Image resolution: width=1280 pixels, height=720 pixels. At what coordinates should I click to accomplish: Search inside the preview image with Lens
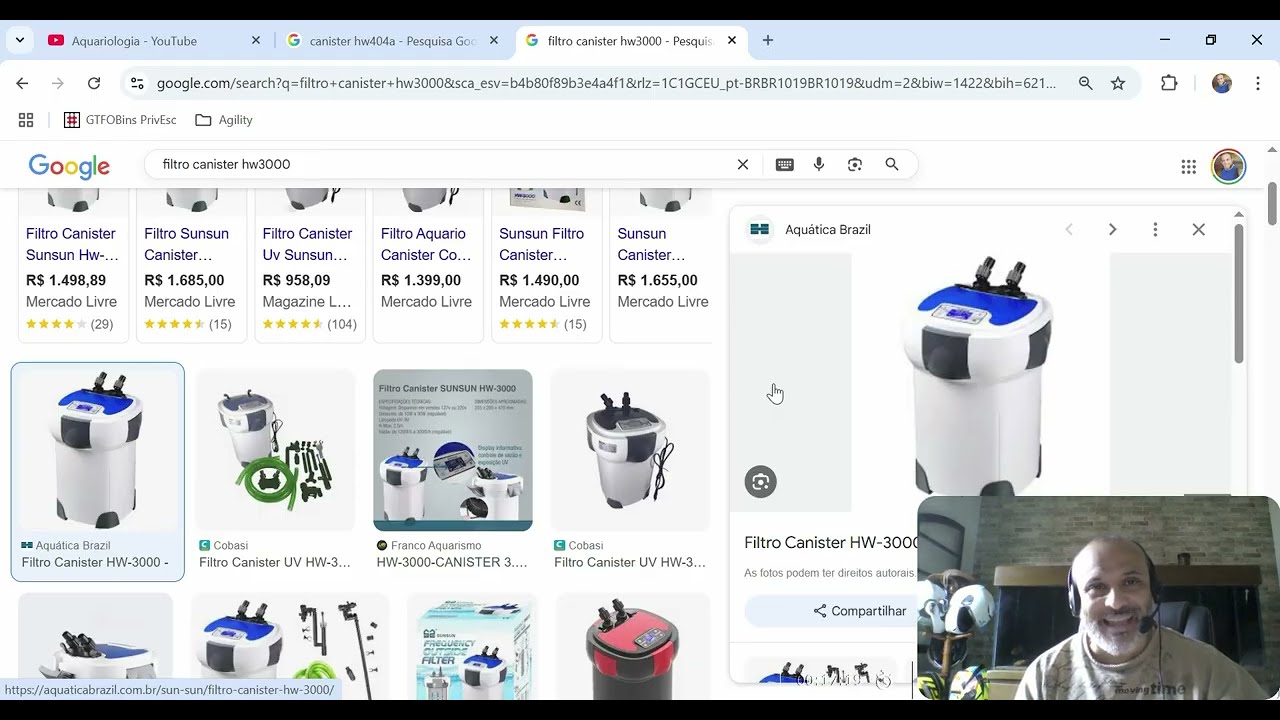pyautogui.click(x=761, y=482)
